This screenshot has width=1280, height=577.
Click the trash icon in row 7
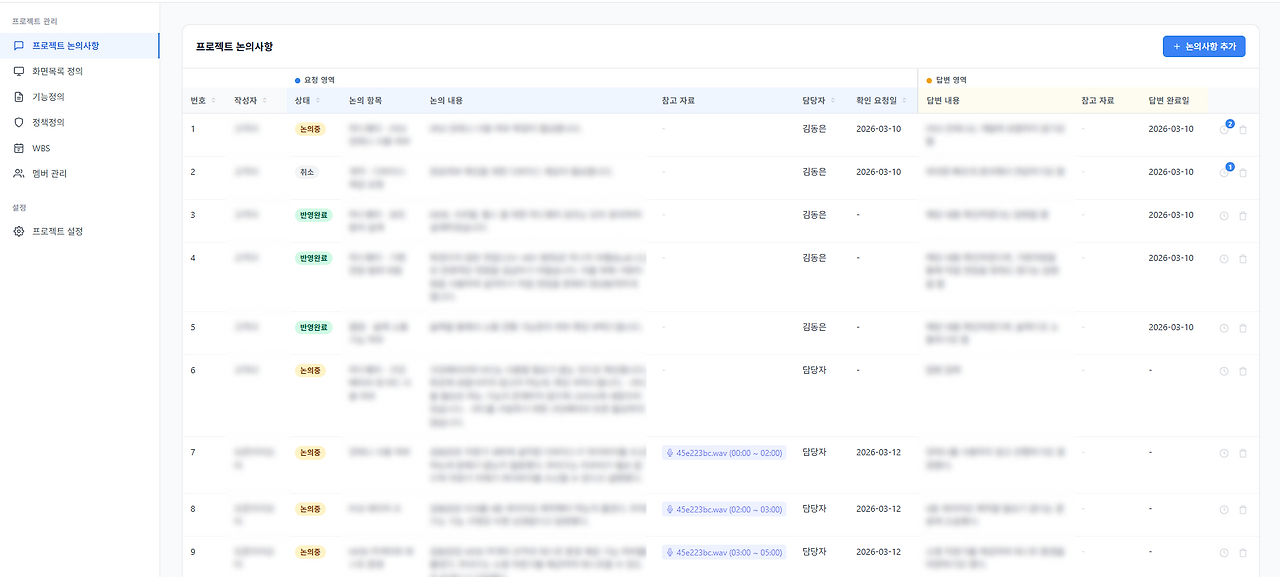point(1243,453)
